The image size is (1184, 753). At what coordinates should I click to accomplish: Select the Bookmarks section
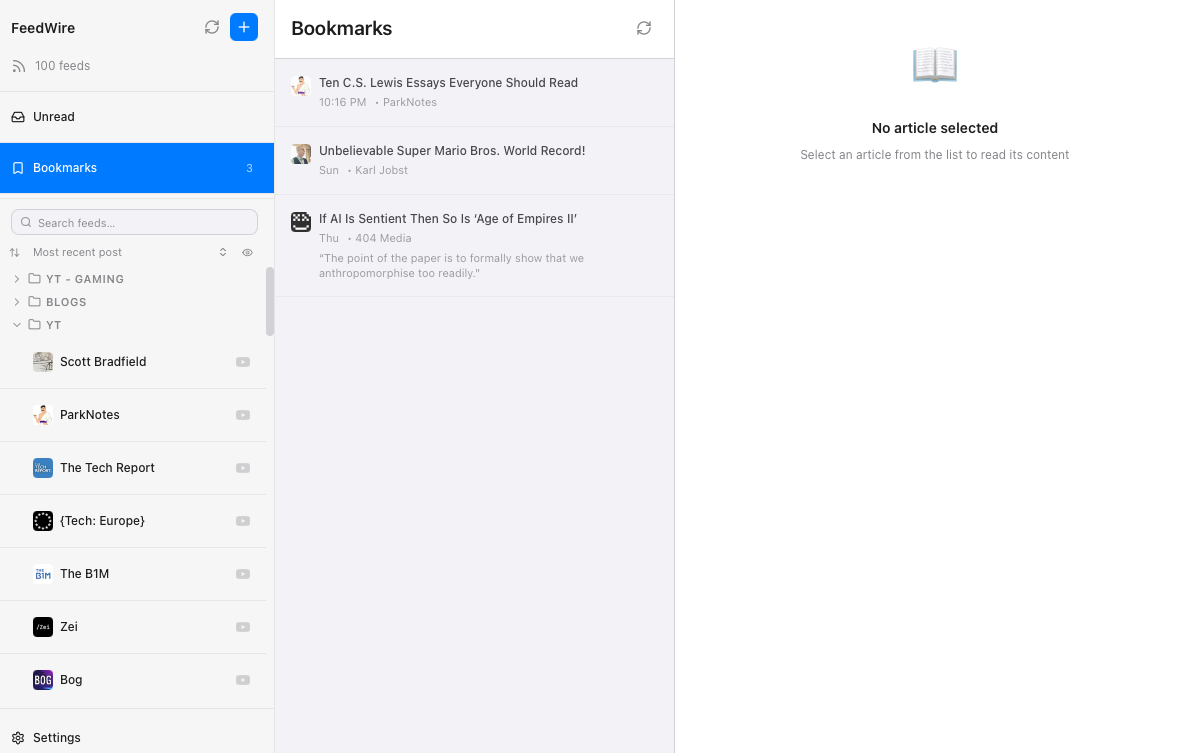pos(137,168)
